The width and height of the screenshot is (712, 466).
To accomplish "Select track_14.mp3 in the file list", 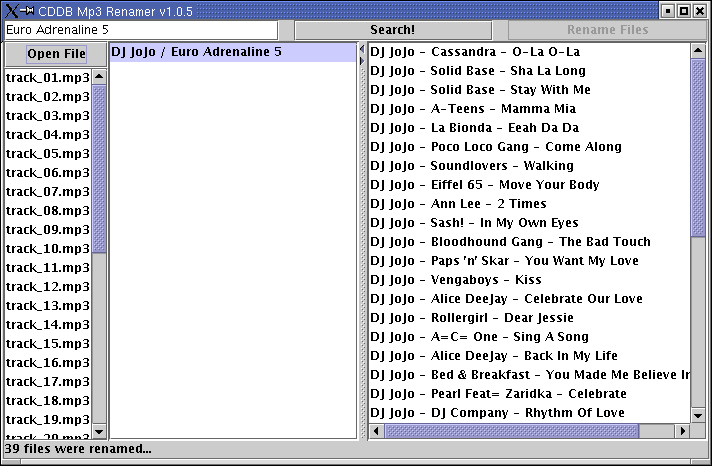I will coord(48,325).
